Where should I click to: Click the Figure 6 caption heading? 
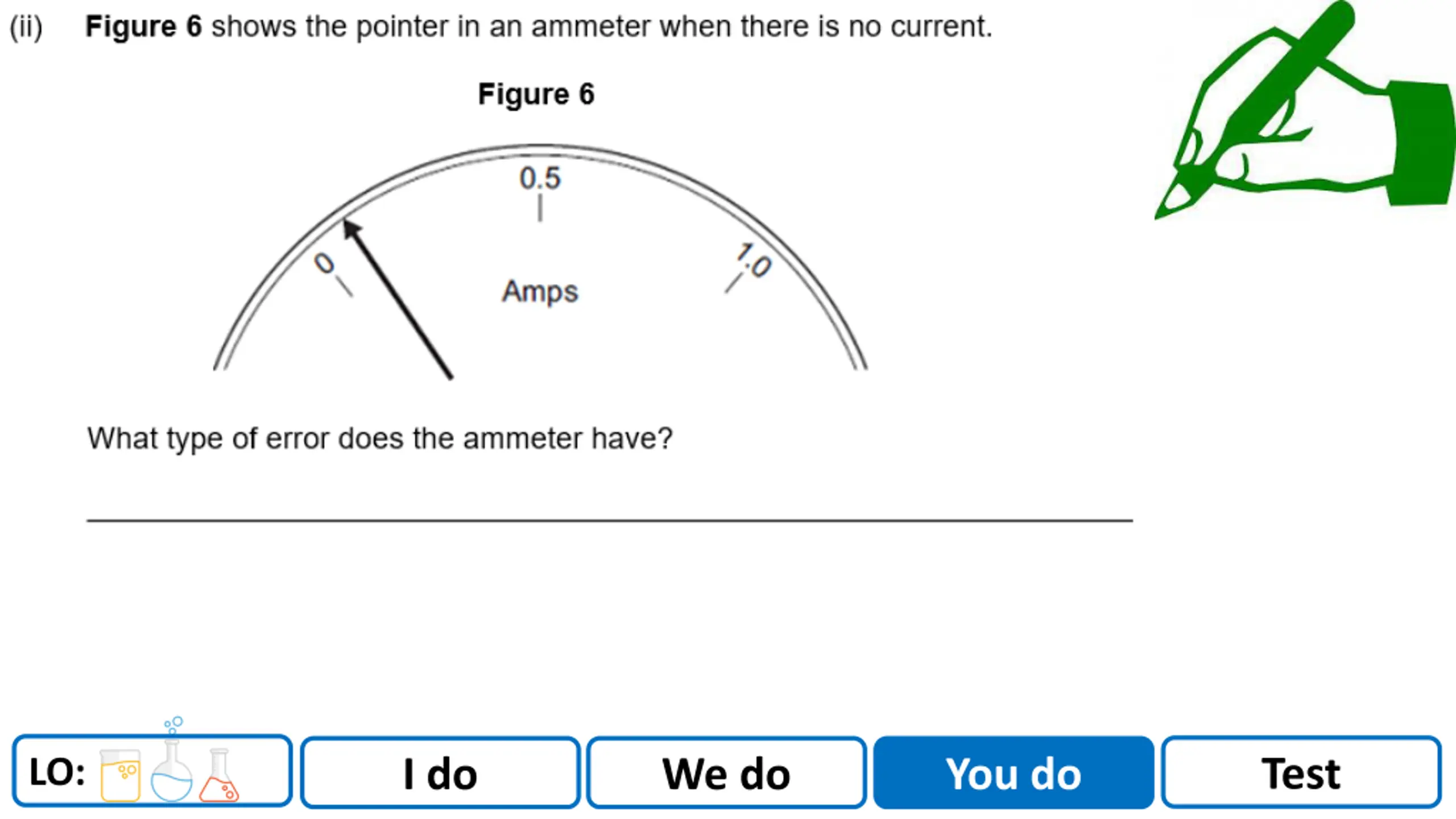click(536, 94)
